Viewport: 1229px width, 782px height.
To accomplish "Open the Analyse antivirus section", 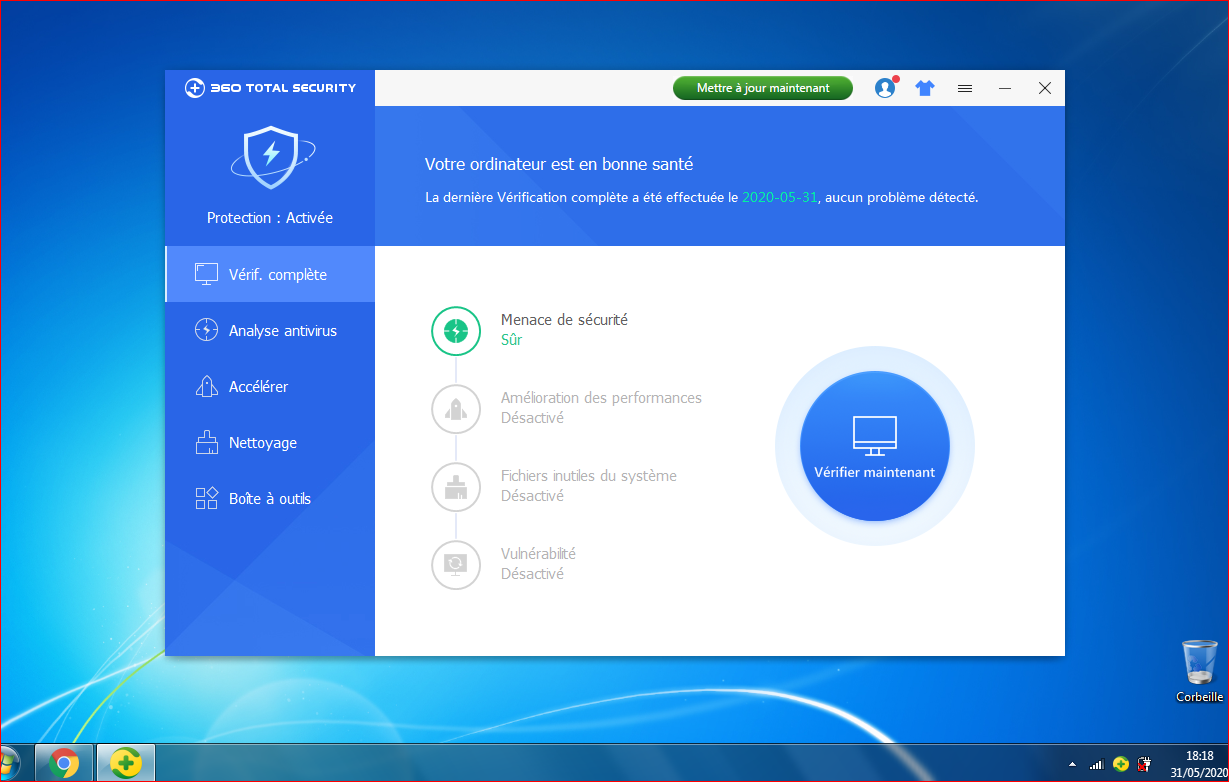I will (270, 330).
